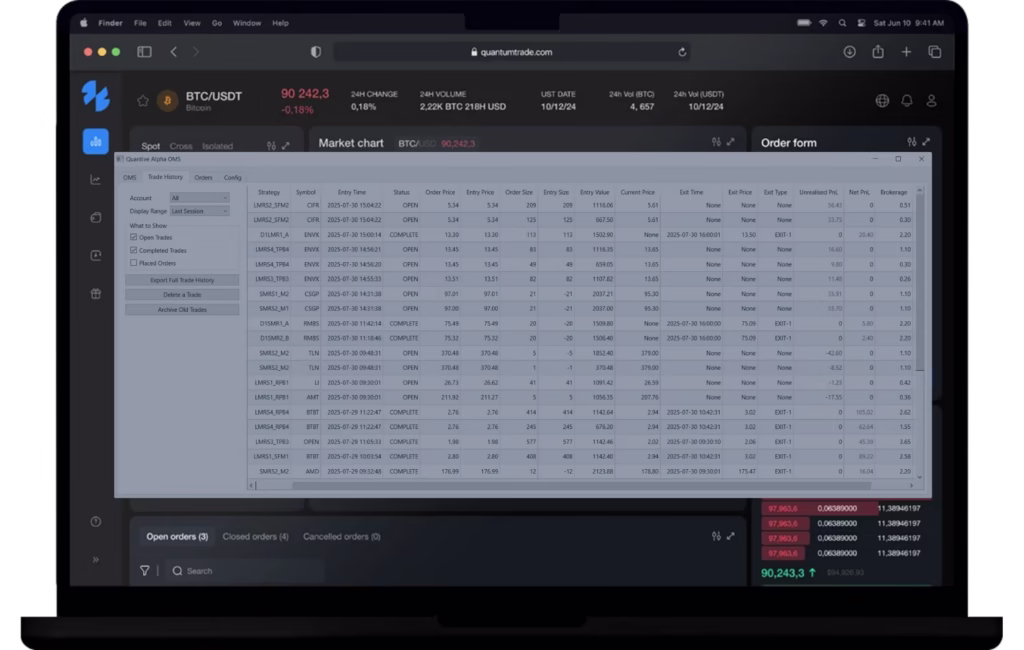Click the favorite star next to BTC/USDT
The height and width of the screenshot is (650, 1024).
pyautogui.click(x=143, y=101)
